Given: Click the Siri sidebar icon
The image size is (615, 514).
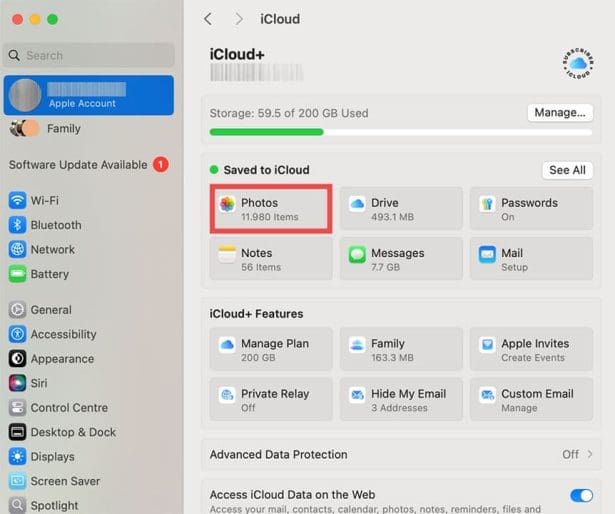Looking at the screenshot, I should 17,383.
